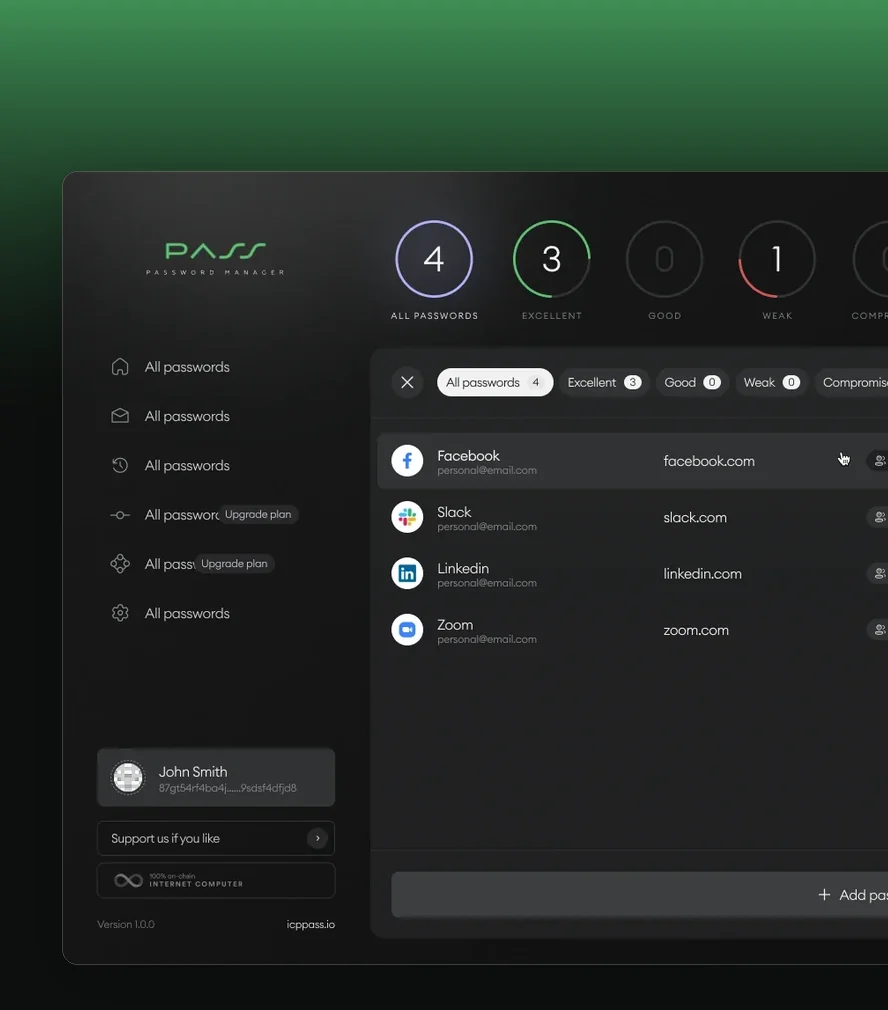
Task: Open All passwords item with history icon
Action: click(187, 465)
